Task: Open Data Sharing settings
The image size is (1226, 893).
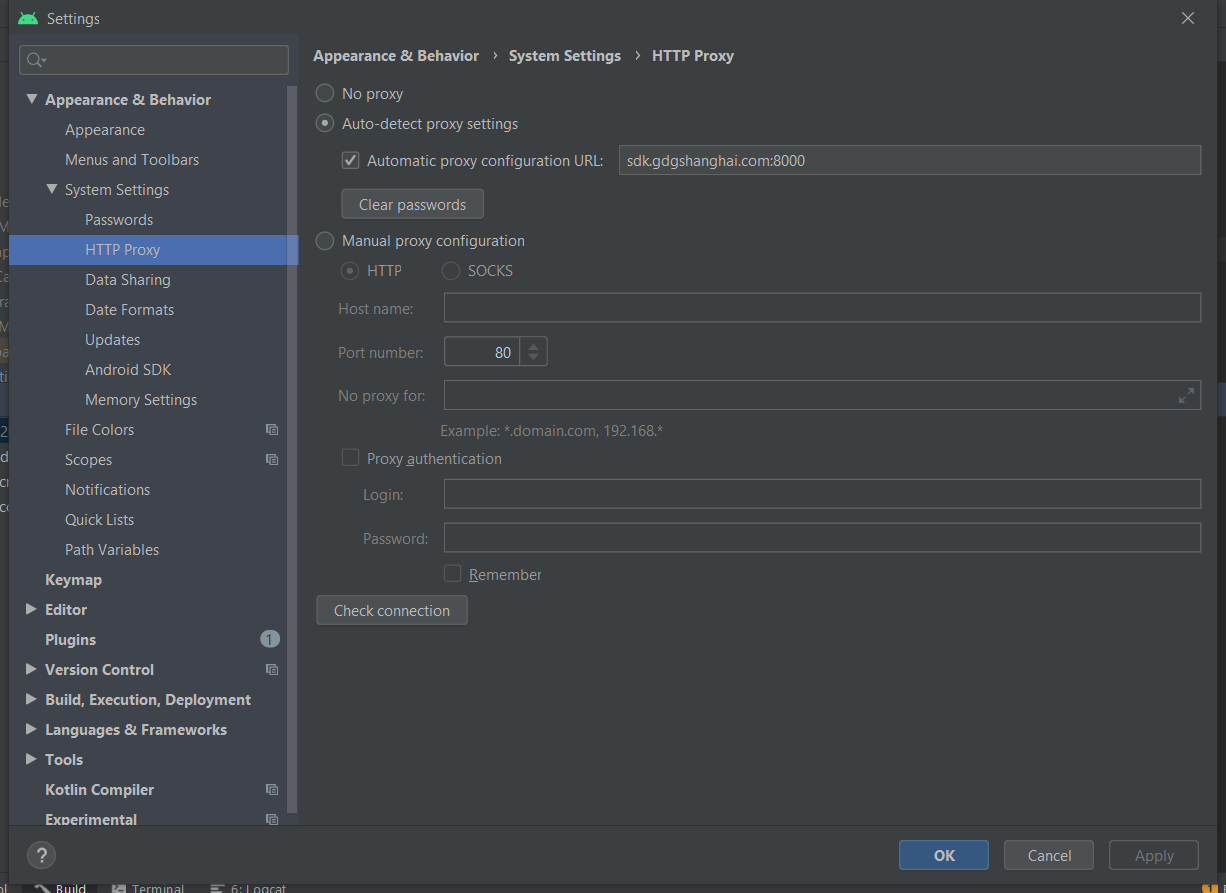Action: point(128,280)
